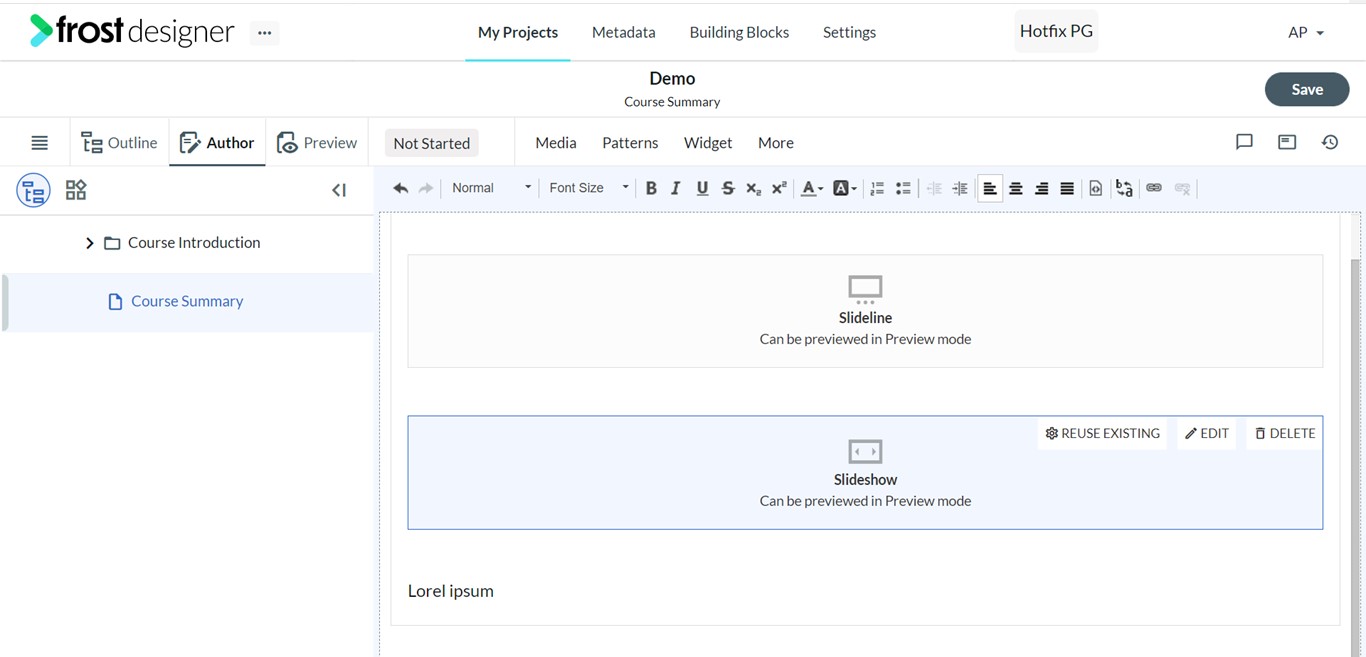Click the undo arrow icon
This screenshot has height=657, width=1366.
click(x=401, y=188)
